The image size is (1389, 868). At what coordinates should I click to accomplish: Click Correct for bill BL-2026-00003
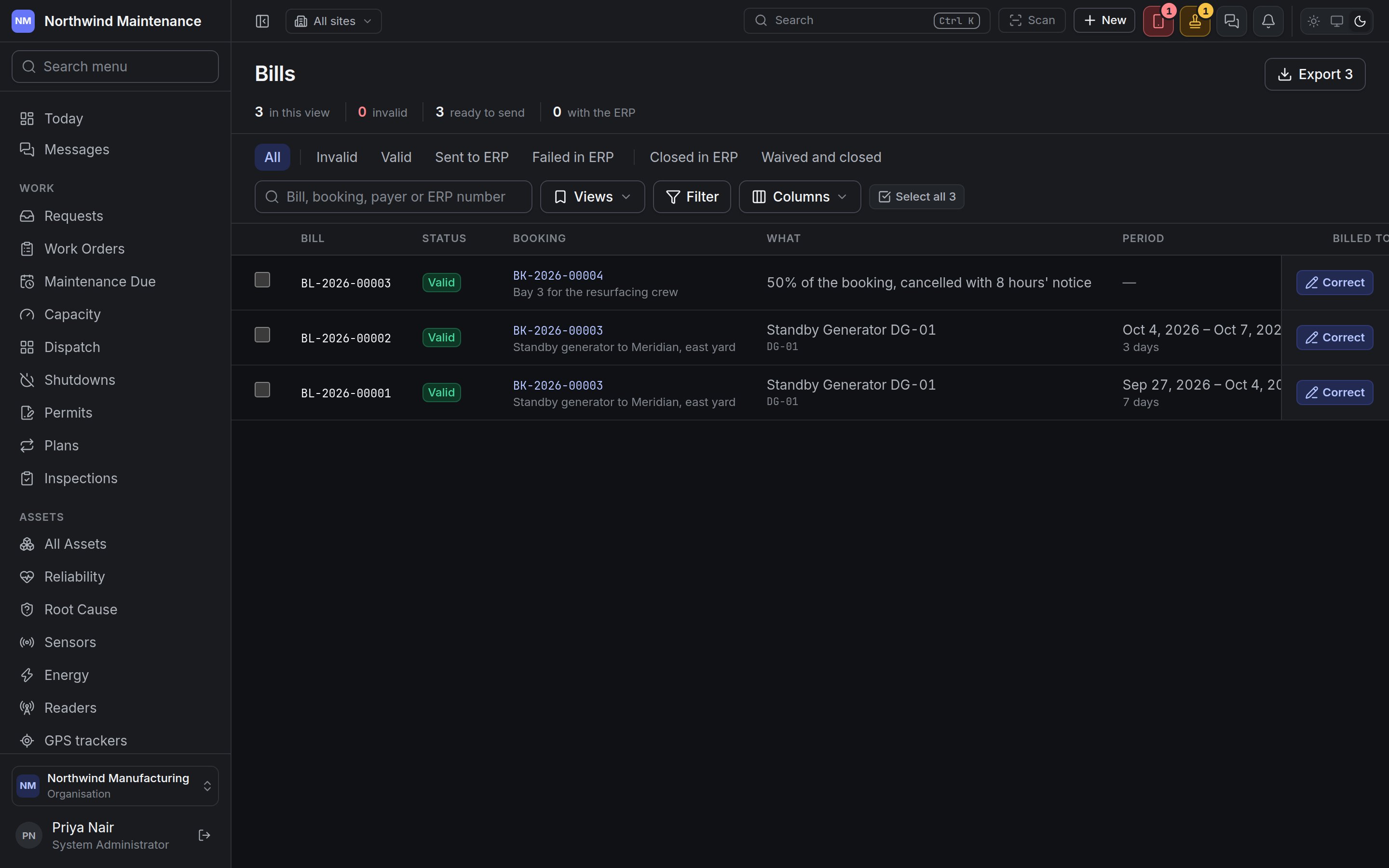coord(1335,283)
